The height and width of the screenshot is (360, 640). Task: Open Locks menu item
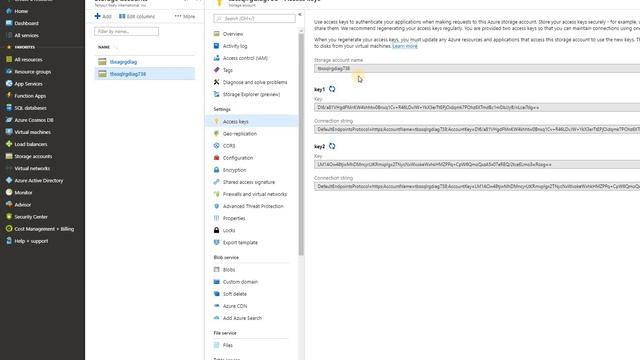(x=229, y=231)
